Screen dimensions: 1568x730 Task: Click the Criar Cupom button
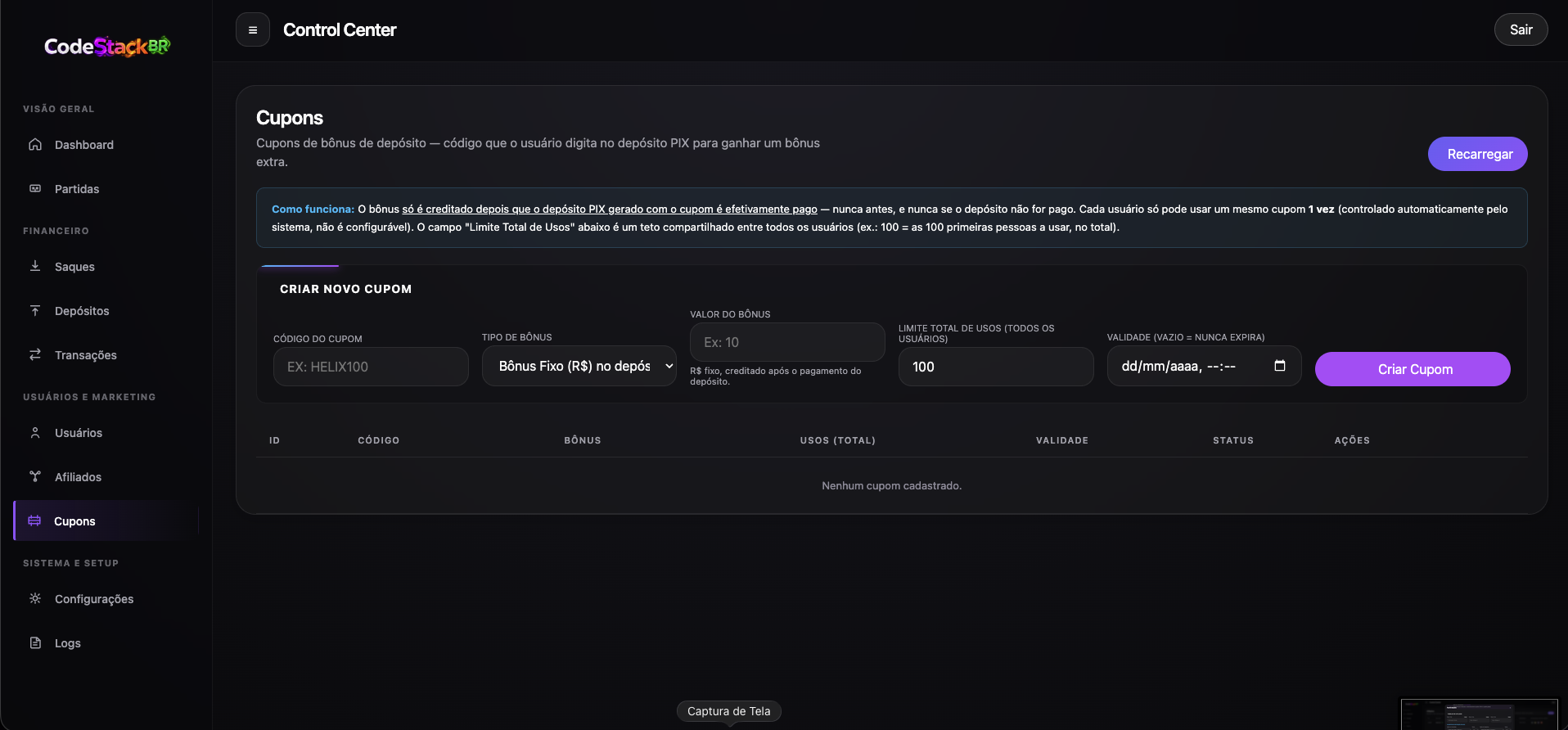(x=1413, y=369)
